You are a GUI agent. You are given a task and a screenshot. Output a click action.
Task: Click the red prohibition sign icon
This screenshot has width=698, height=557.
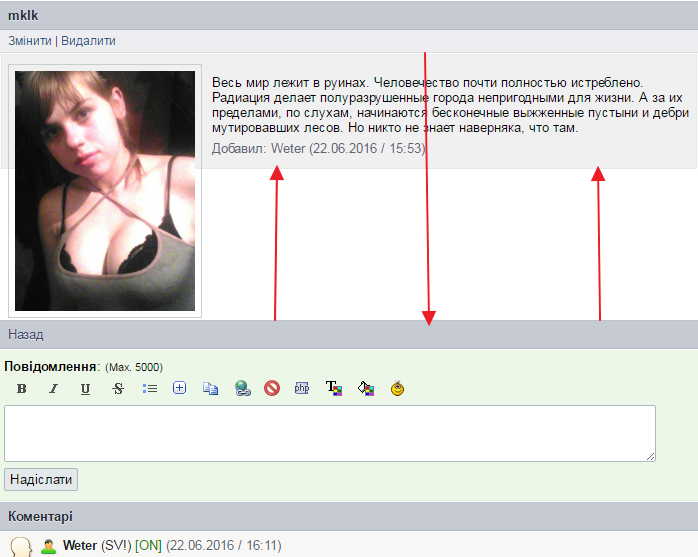pyautogui.click(x=272, y=388)
